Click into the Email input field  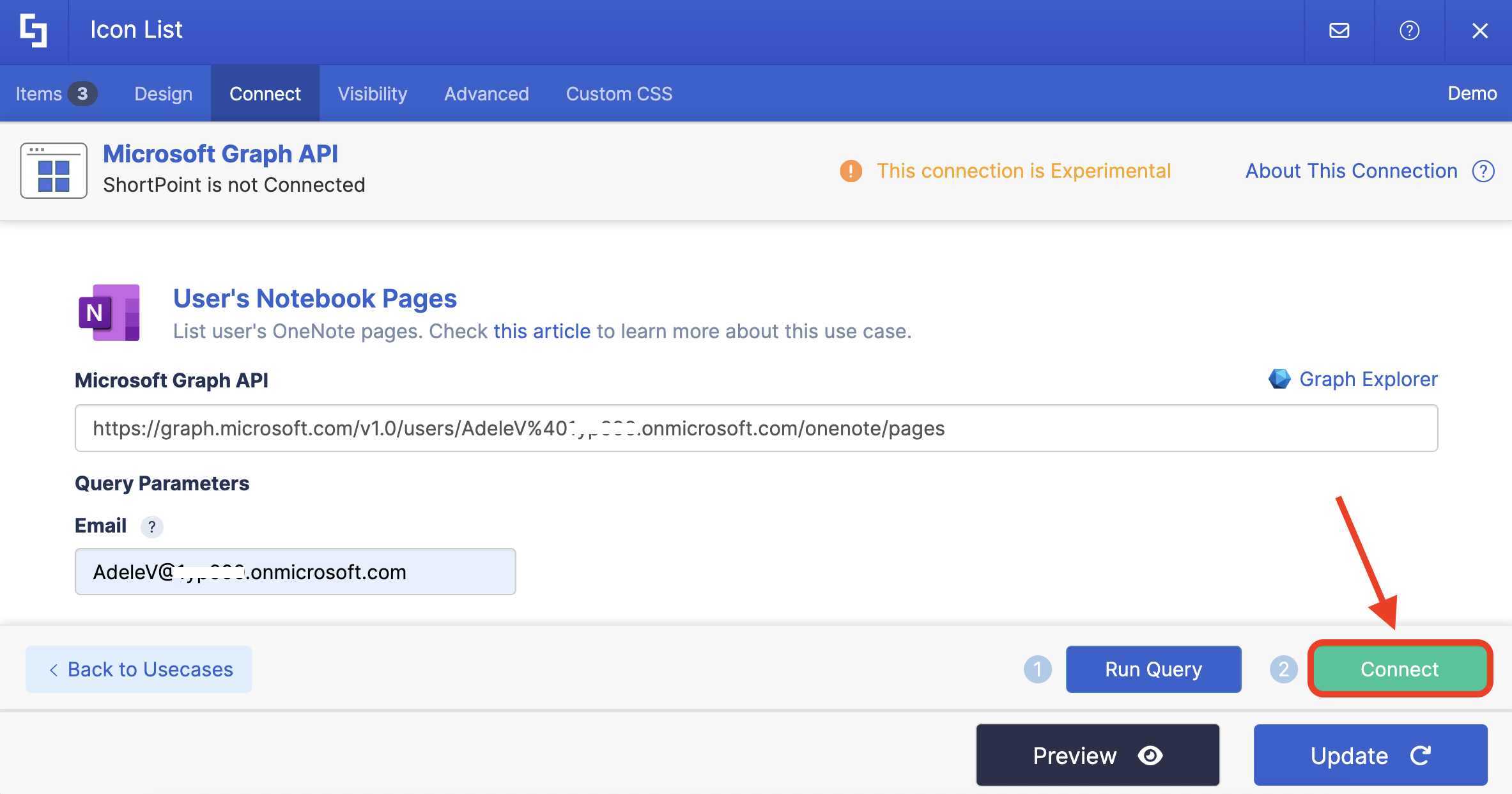pyautogui.click(x=295, y=572)
